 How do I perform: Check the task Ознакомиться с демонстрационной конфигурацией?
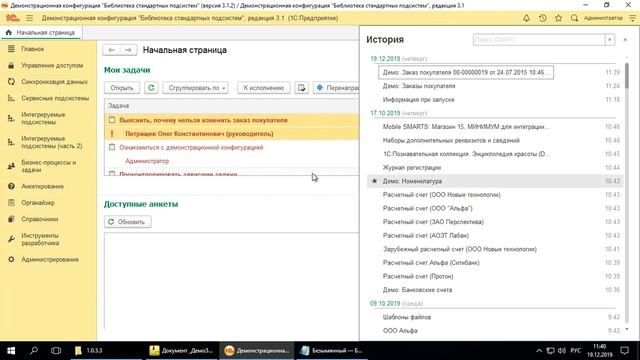pyautogui.click(x=112, y=147)
